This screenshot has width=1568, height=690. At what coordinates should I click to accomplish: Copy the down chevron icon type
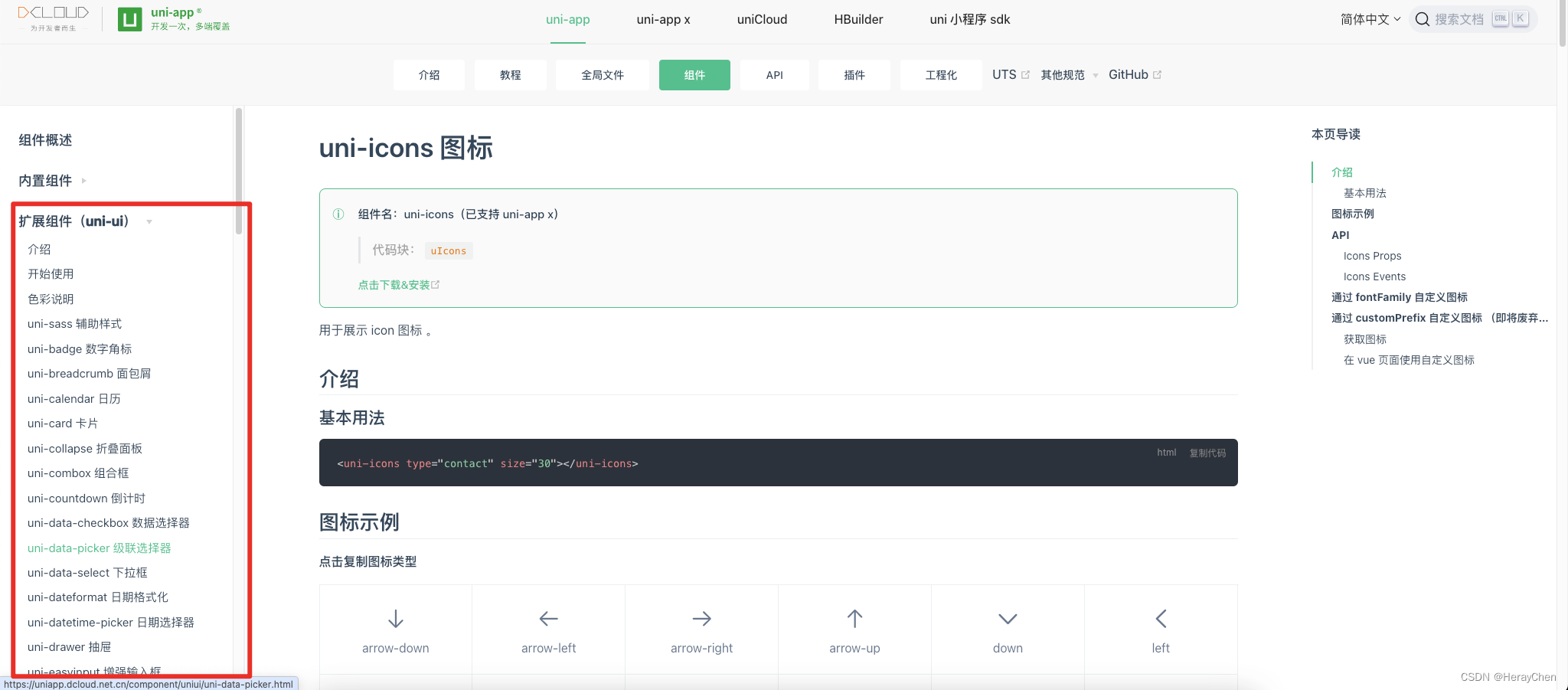click(x=1008, y=630)
